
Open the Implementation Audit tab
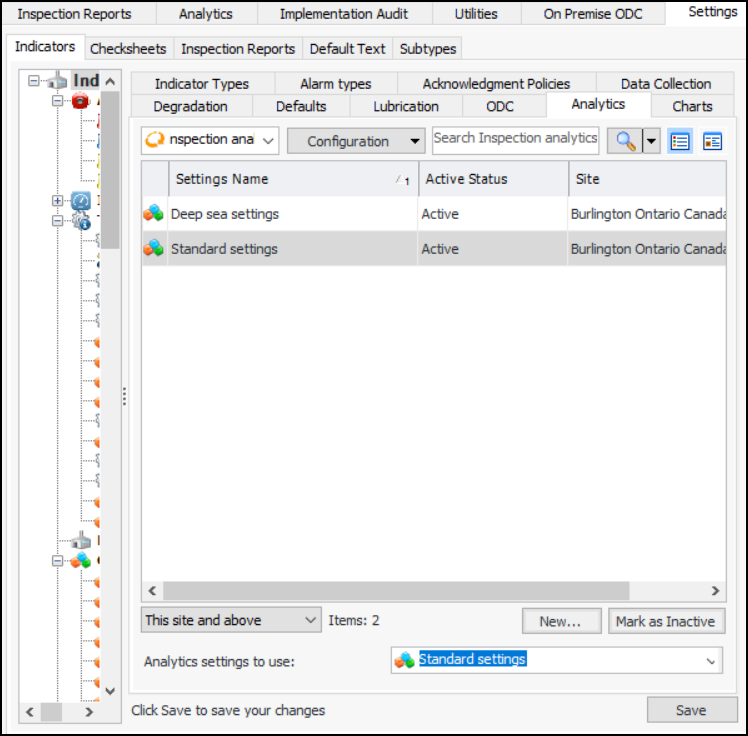coord(344,14)
